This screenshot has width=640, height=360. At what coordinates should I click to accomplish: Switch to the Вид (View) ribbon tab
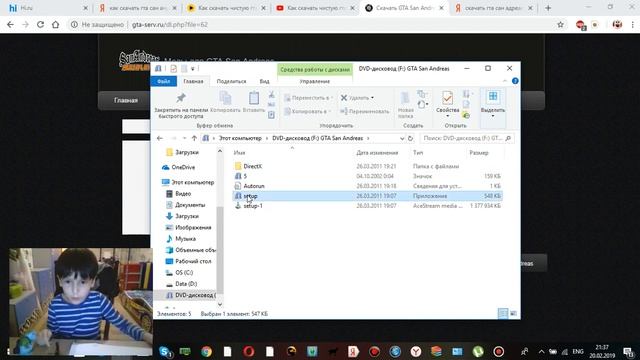(264, 81)
